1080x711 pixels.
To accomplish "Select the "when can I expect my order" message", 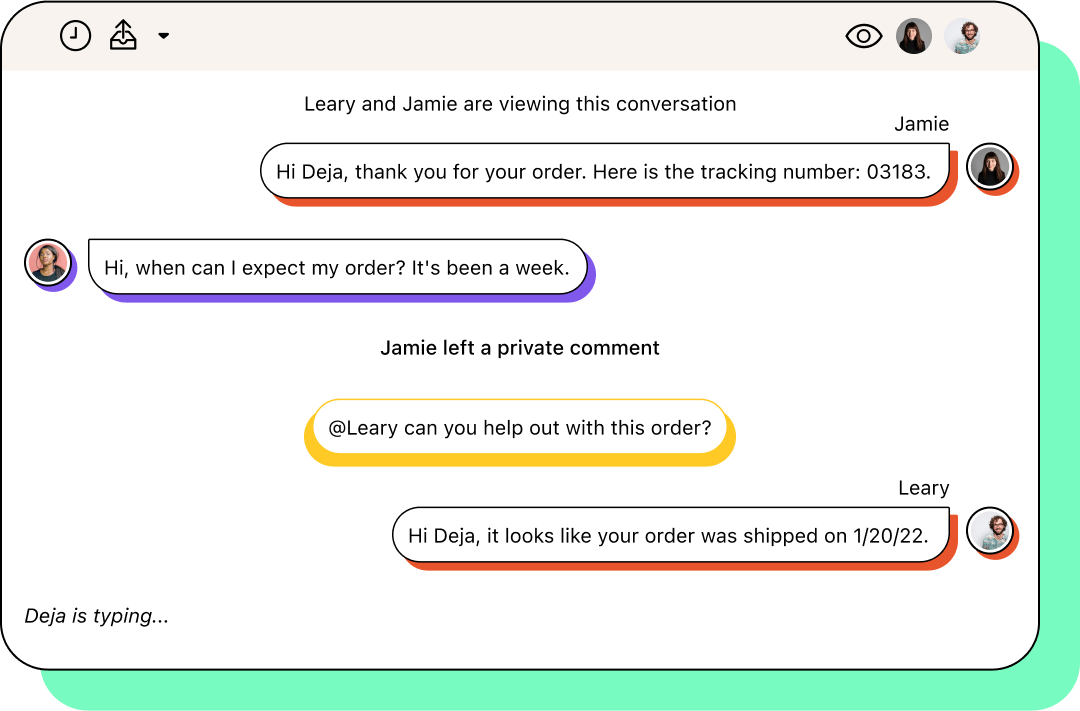I will (x=338, y=267).
